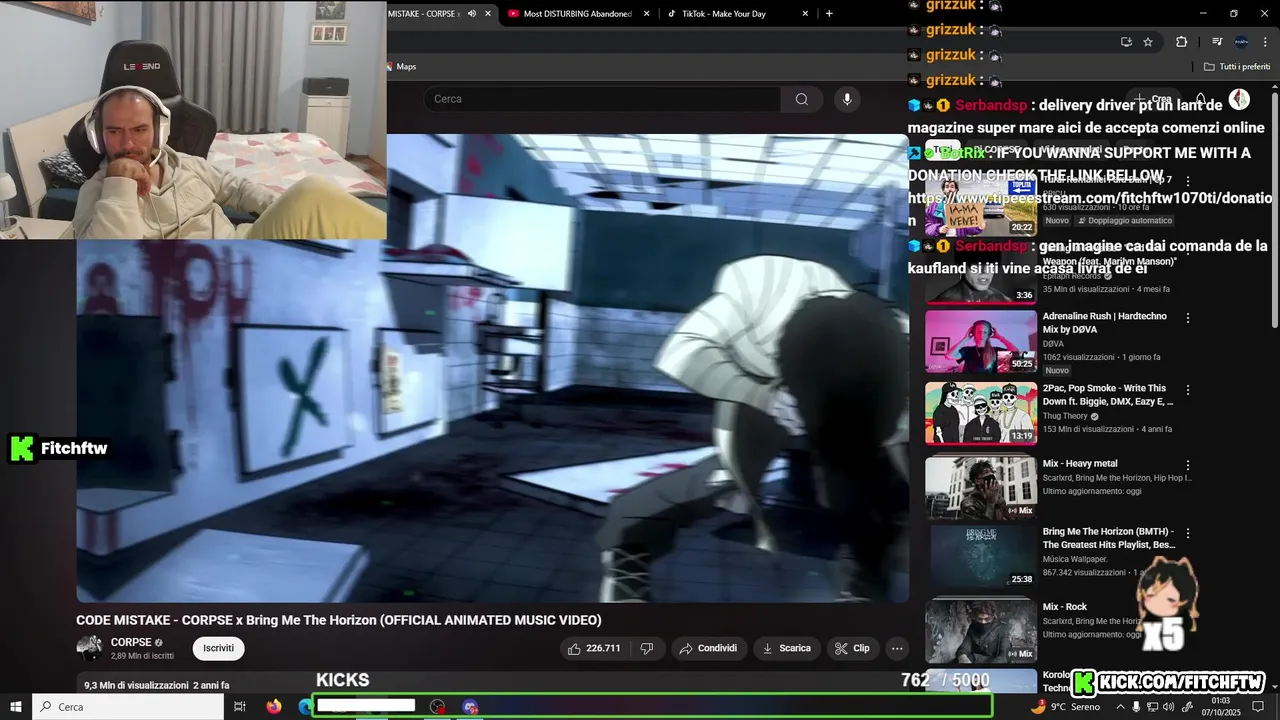Open 2Pac, Pop Smoke - Write This Down video
Screen dimensions: 1280x720
tap(1106, 395)
